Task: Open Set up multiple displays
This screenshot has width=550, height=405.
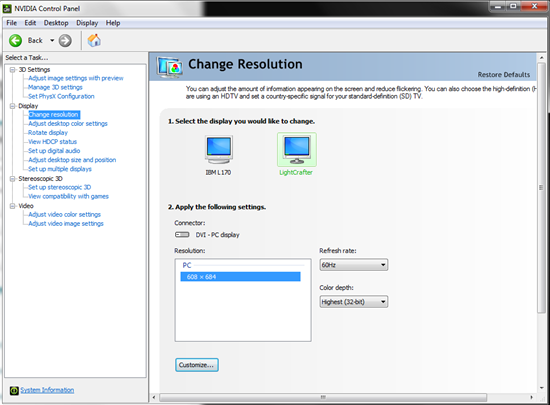Action: tap(60, 169)
